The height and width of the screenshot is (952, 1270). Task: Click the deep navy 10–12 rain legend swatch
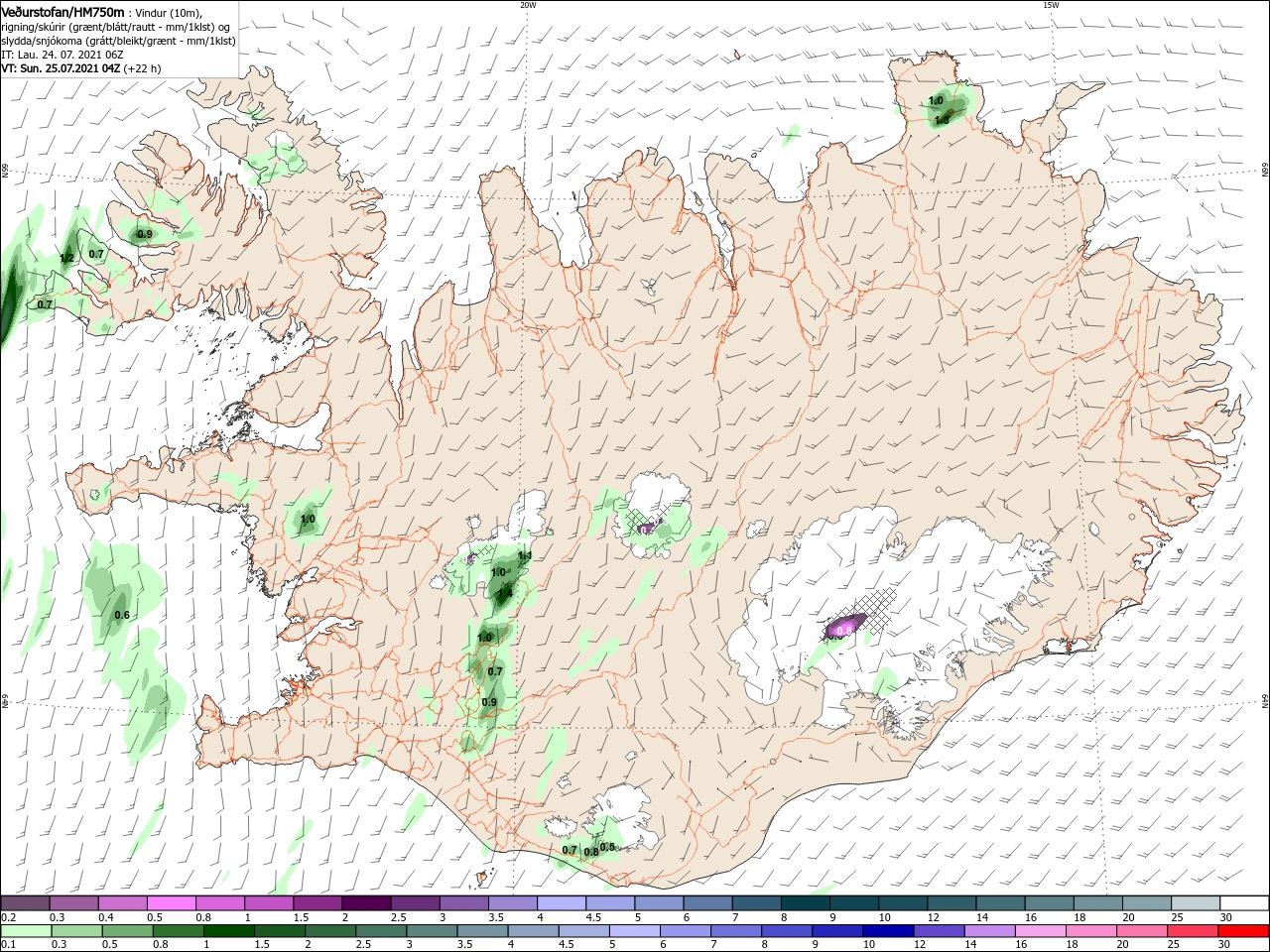click(x=888, y=931)
